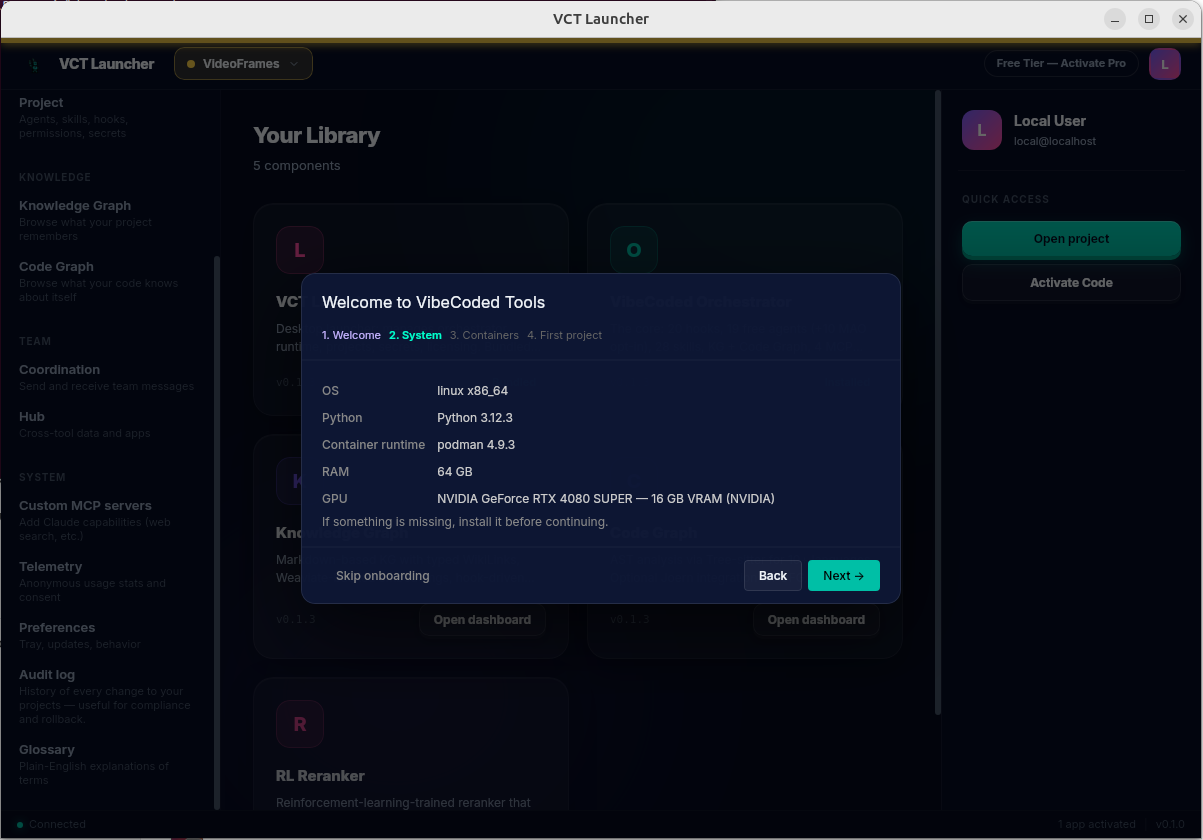The height and width of the screenshot is (840, 1203).
Task: Click the sidebar scrollbar
Action: 217,532
